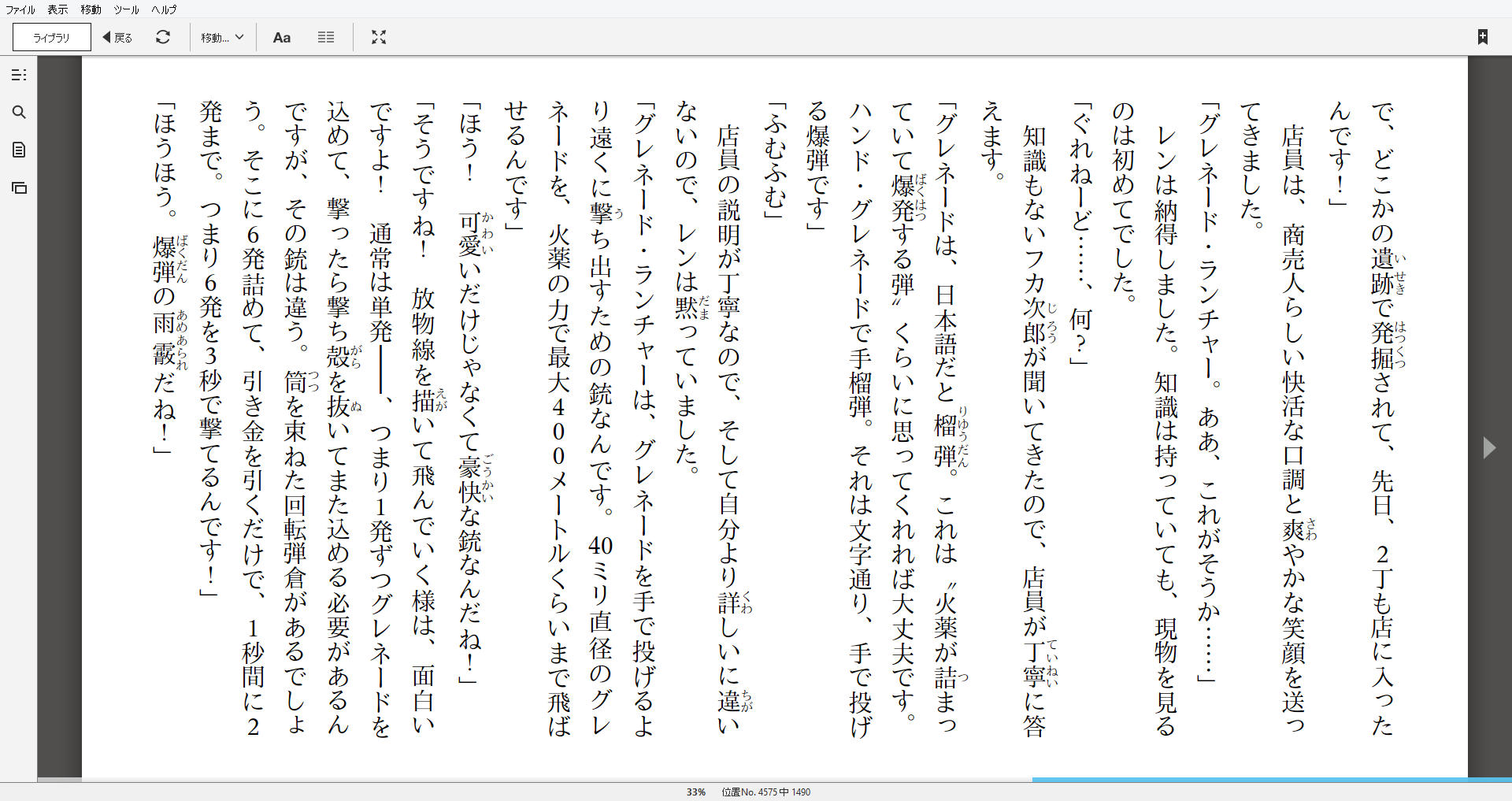1512x801 pixels.
Task: Click the location number status text
Action: point(765,792)
